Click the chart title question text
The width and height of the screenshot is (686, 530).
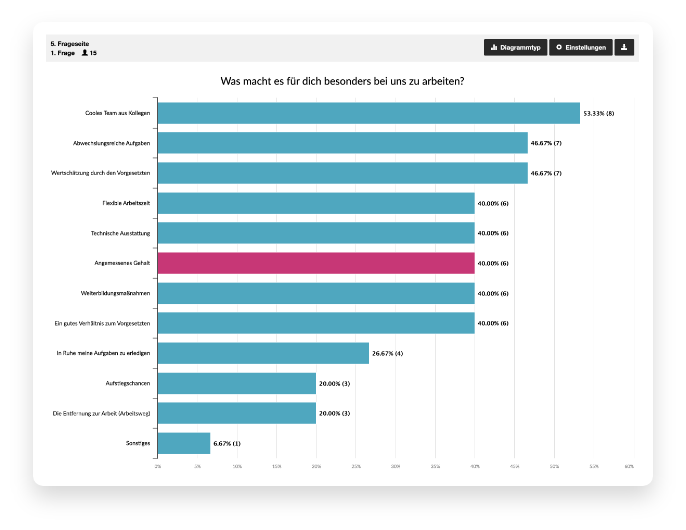[x=342, y=81]
